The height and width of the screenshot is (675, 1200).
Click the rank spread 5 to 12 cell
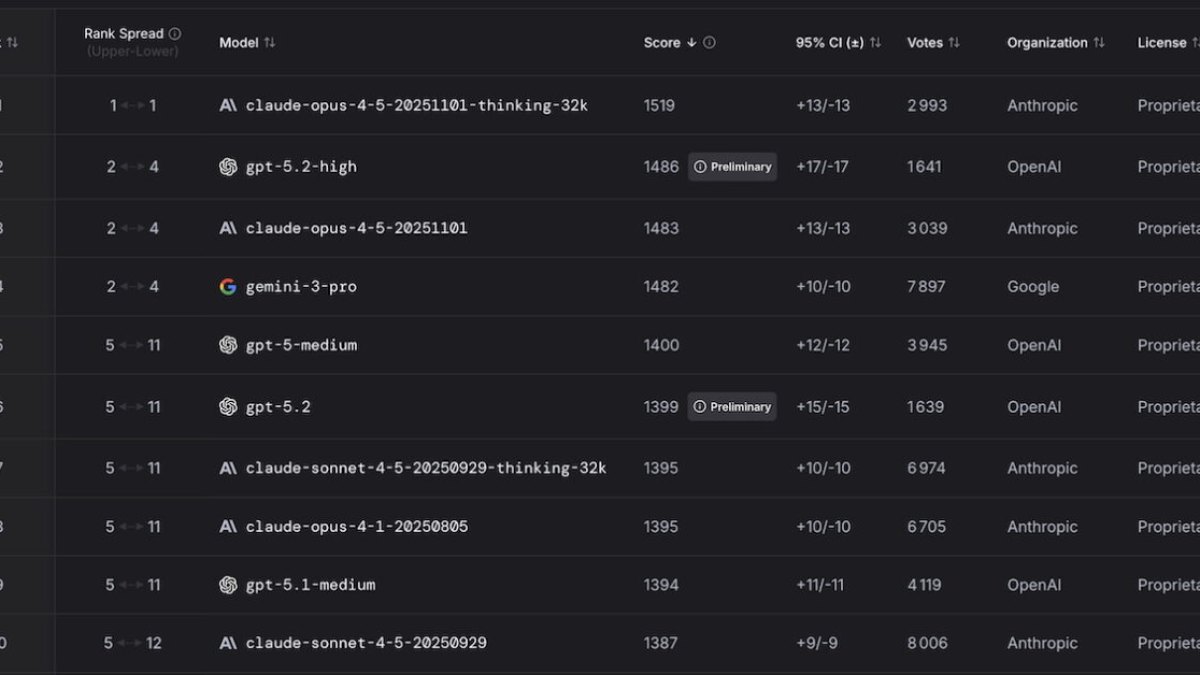click(x=132, y=643)
